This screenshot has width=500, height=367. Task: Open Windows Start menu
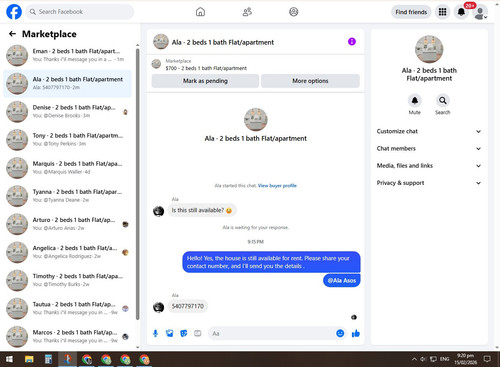9,359
